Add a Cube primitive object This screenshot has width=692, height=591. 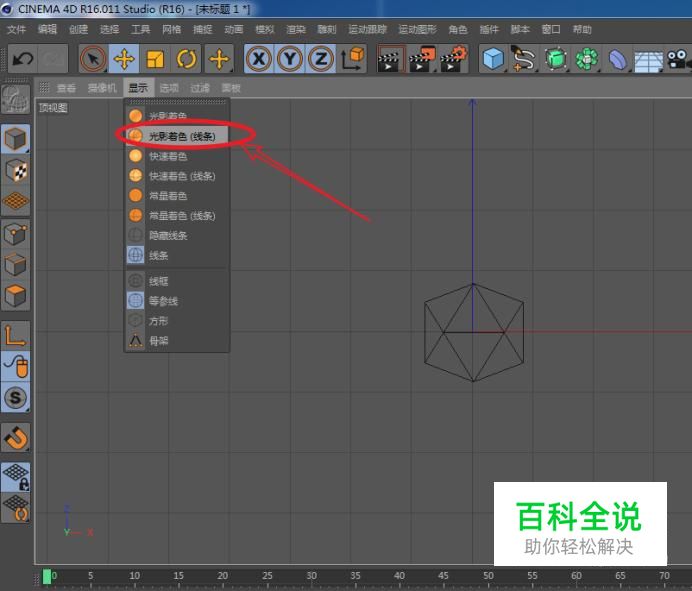493,58
